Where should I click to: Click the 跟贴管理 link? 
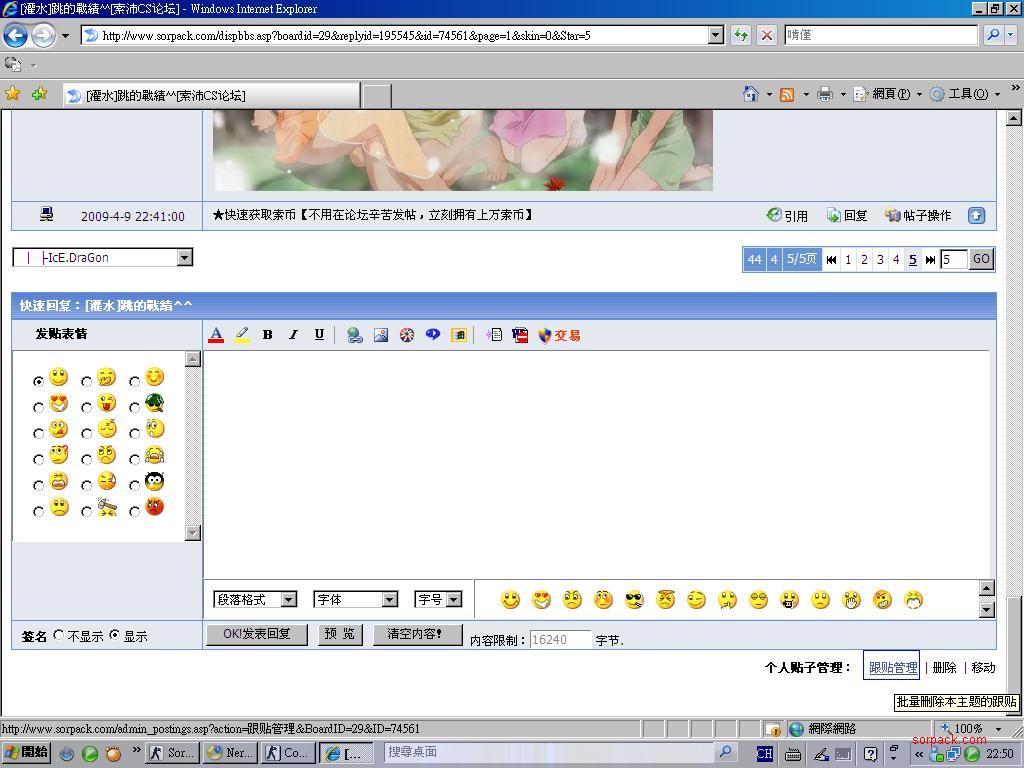(x=892, y=667)
